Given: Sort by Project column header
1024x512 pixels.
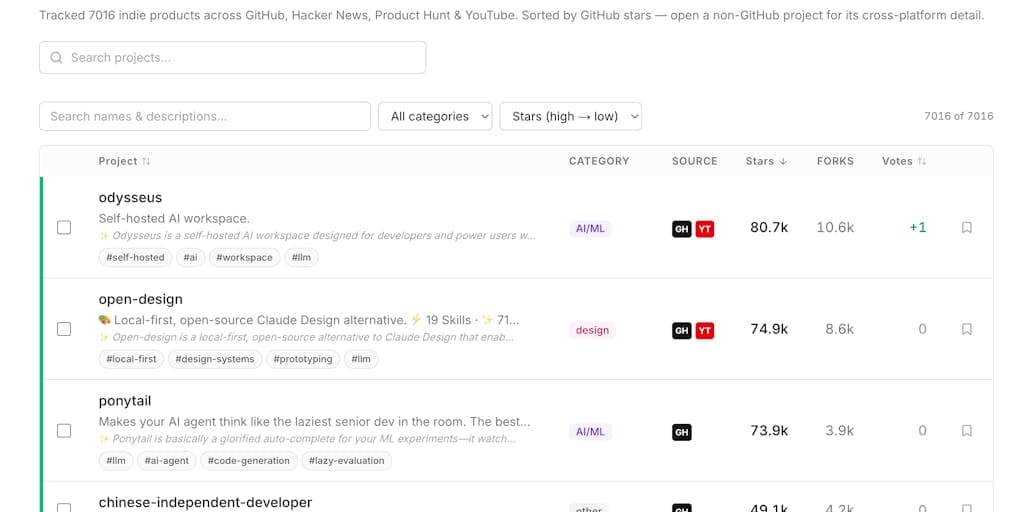Looking at the screenshot, I should click(x=124, y=161).
